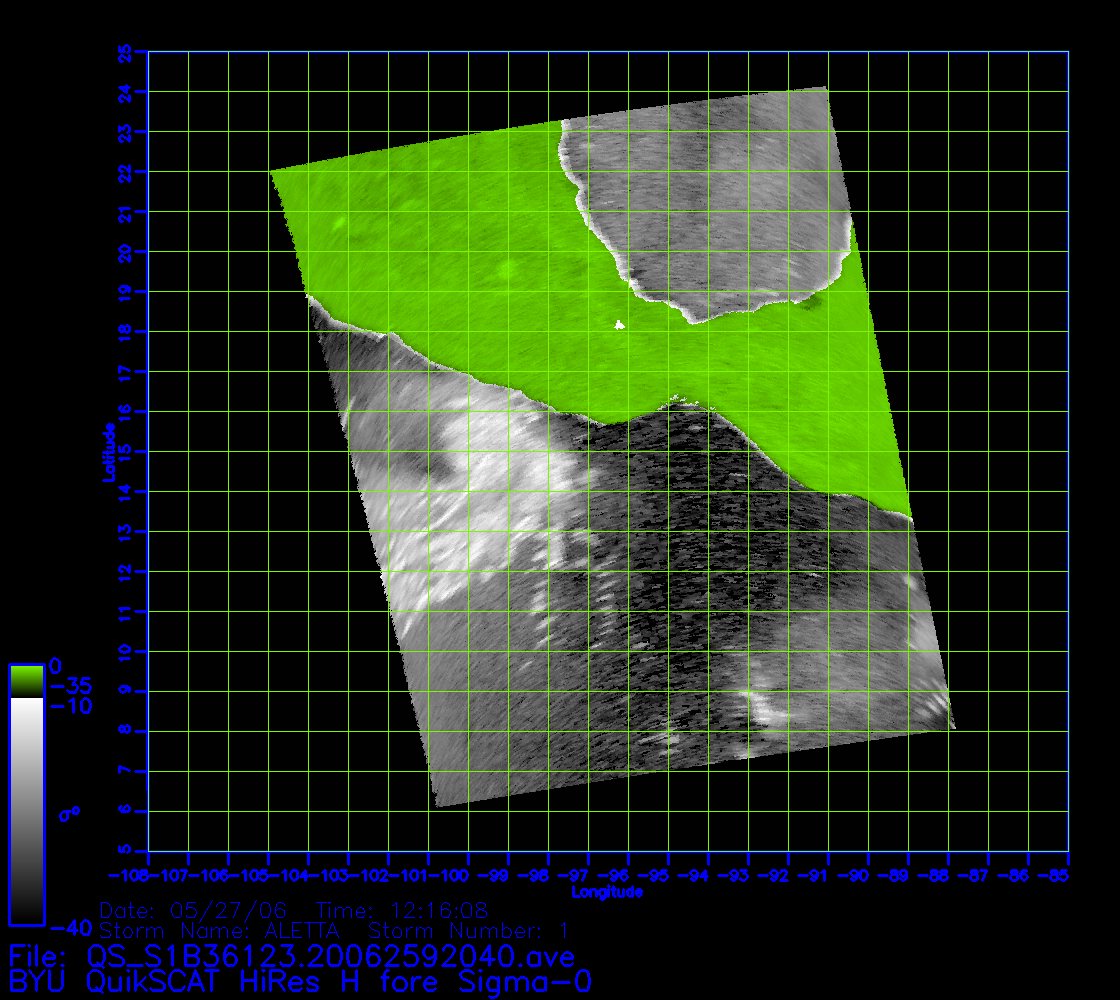Click the file name QS_S1B36123.20062592040.ave
Viewport: 1120px width, 1000px height.
point(330,957)
